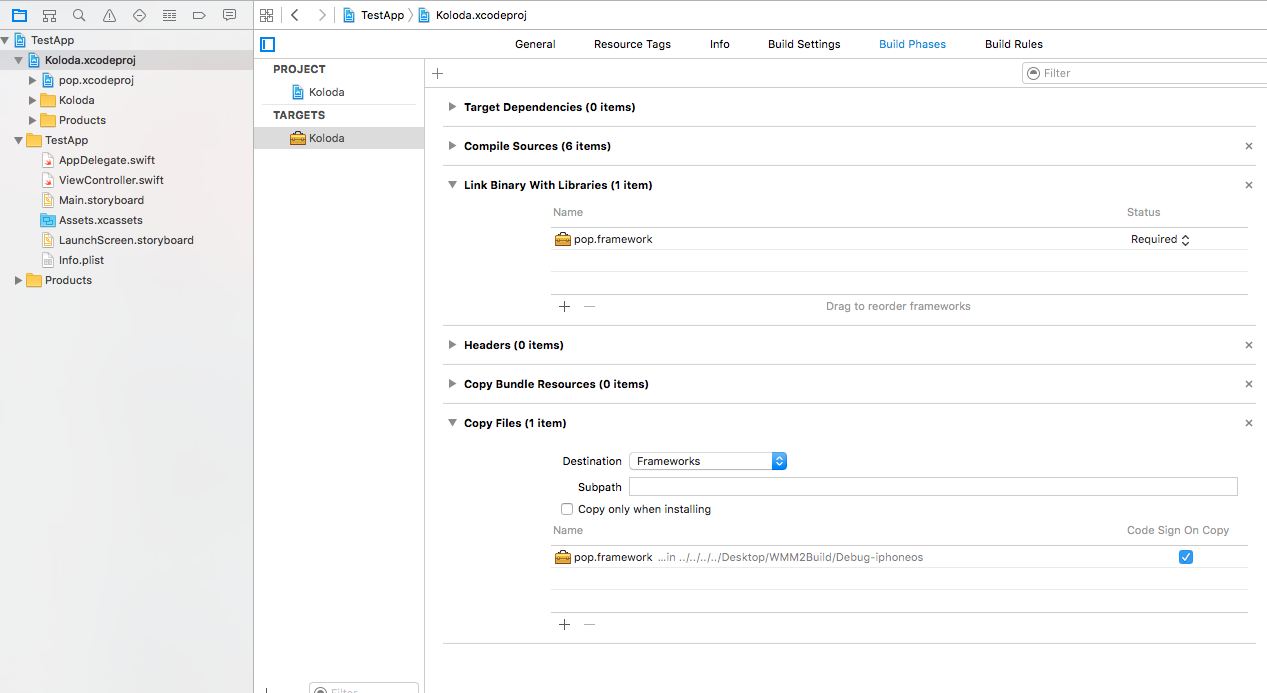The image size is (1267, 693).
Task: Delete the Compile Sources phase
Action: (1248, 146)
